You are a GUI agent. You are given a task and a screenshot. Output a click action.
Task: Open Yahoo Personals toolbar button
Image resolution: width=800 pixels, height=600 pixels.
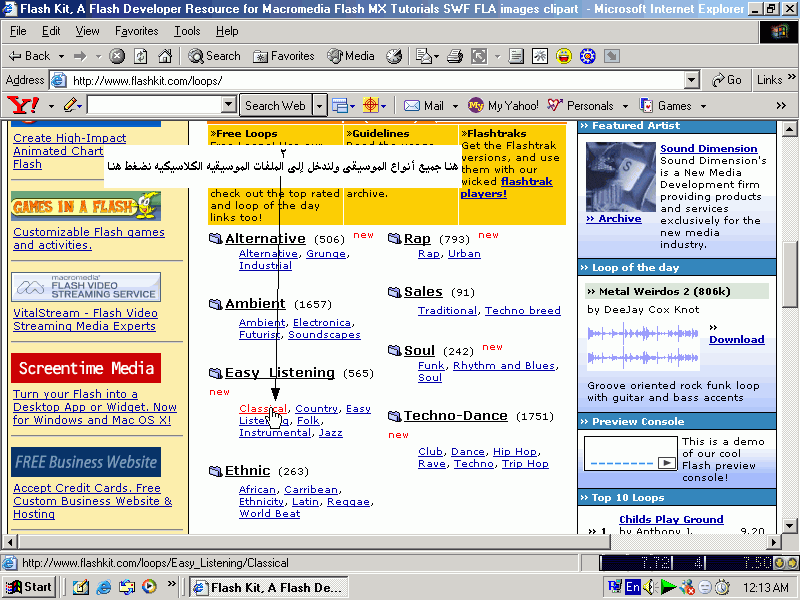tap(580, 106)
